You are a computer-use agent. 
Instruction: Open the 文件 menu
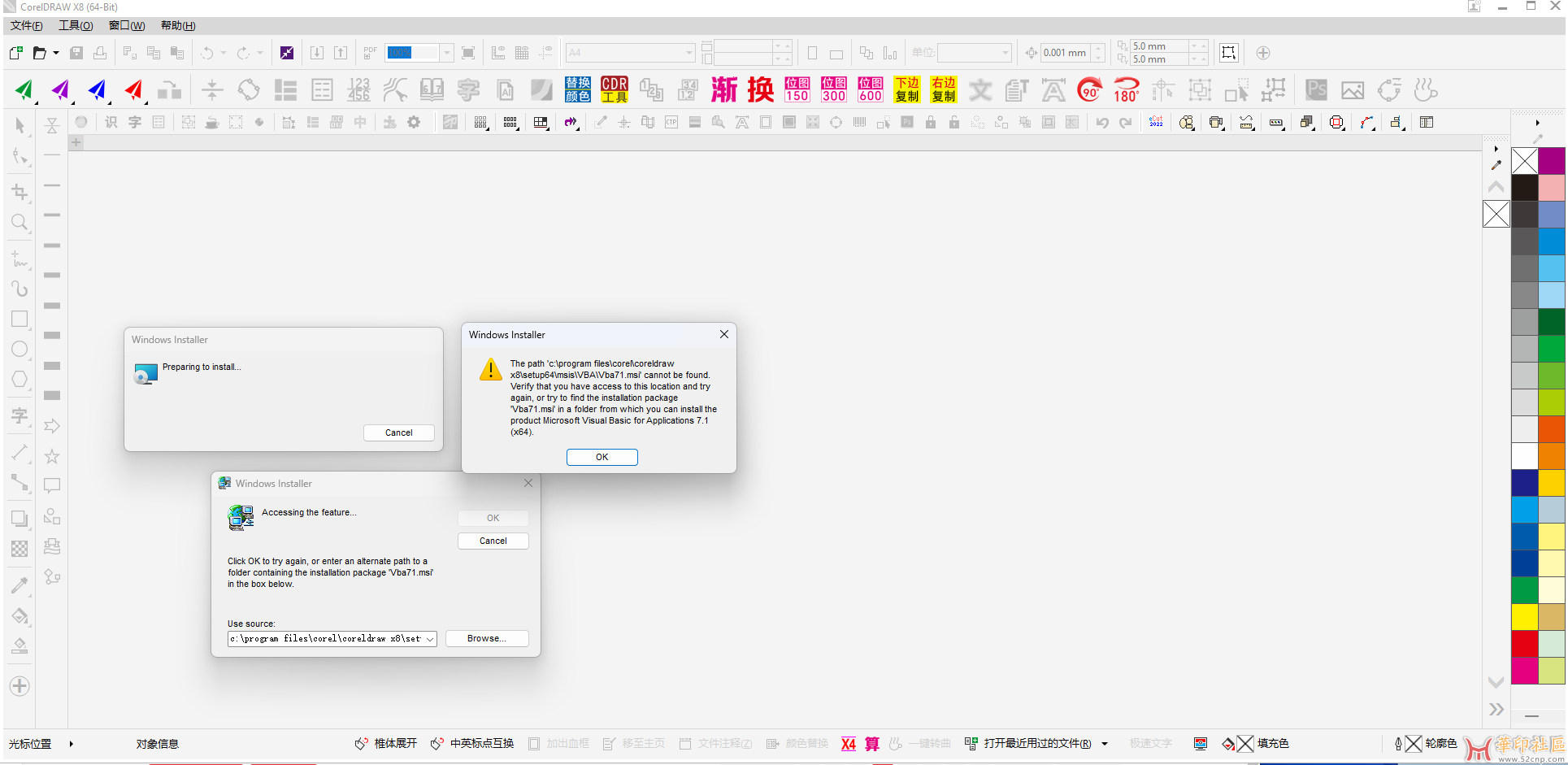point(26,26)
